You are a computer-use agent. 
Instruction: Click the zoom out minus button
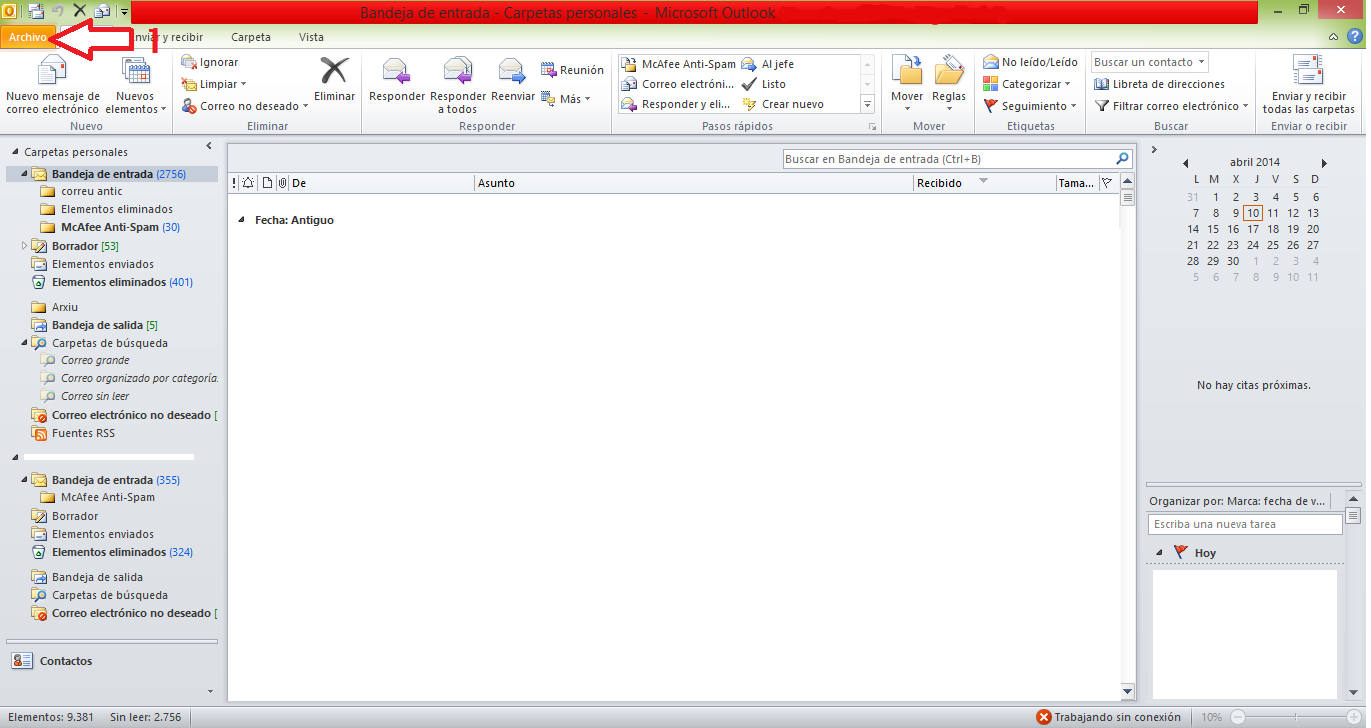[1238, 717]
